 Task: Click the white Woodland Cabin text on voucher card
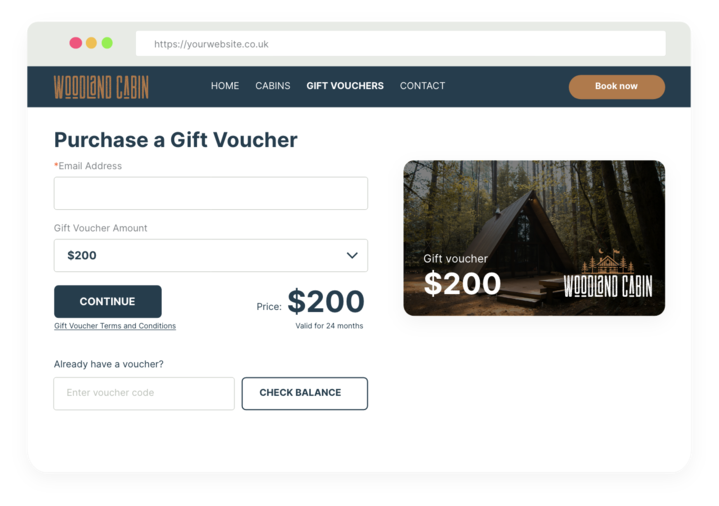tap(608, 286)
